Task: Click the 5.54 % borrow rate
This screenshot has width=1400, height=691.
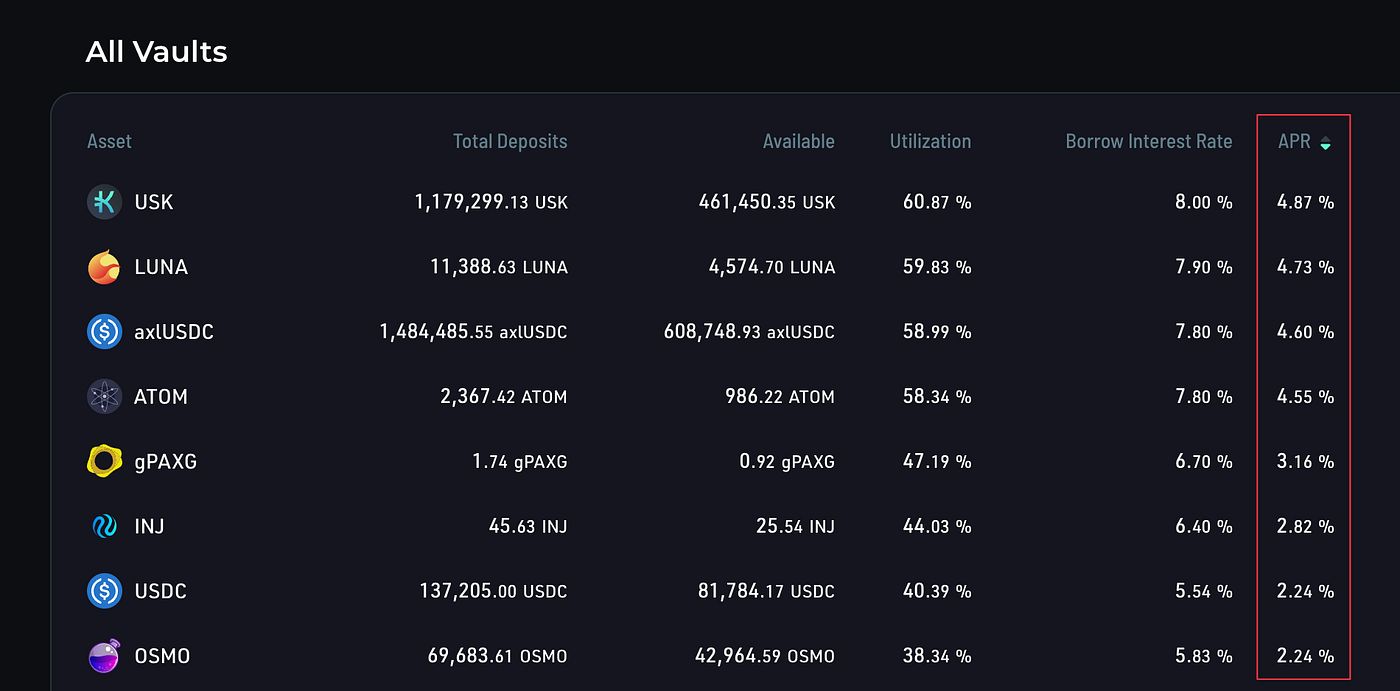Action: pos(1204,591)
